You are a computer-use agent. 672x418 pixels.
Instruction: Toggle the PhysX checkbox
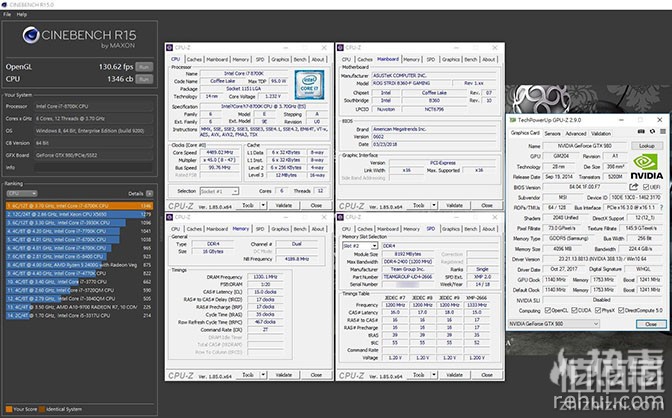pos(598,310)
